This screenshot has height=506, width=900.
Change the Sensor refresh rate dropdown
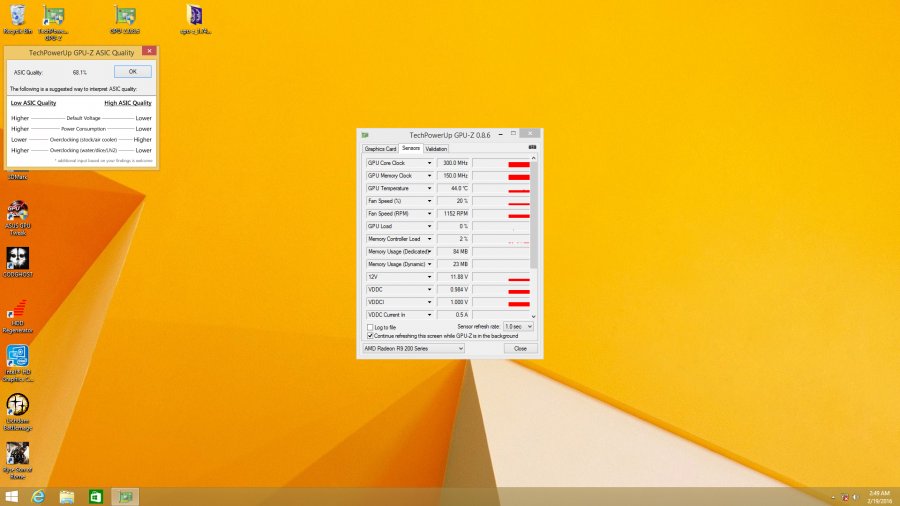(x=518, y=326)
